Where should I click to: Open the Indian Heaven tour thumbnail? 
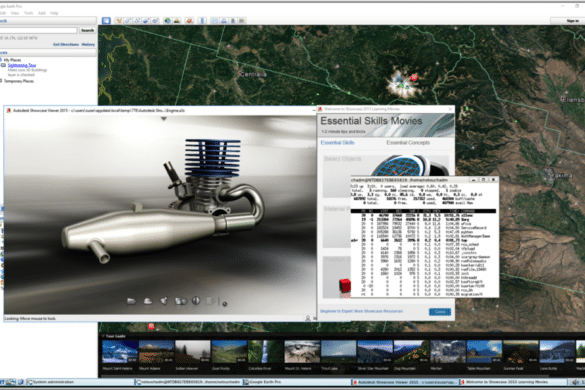coord(193,352)
